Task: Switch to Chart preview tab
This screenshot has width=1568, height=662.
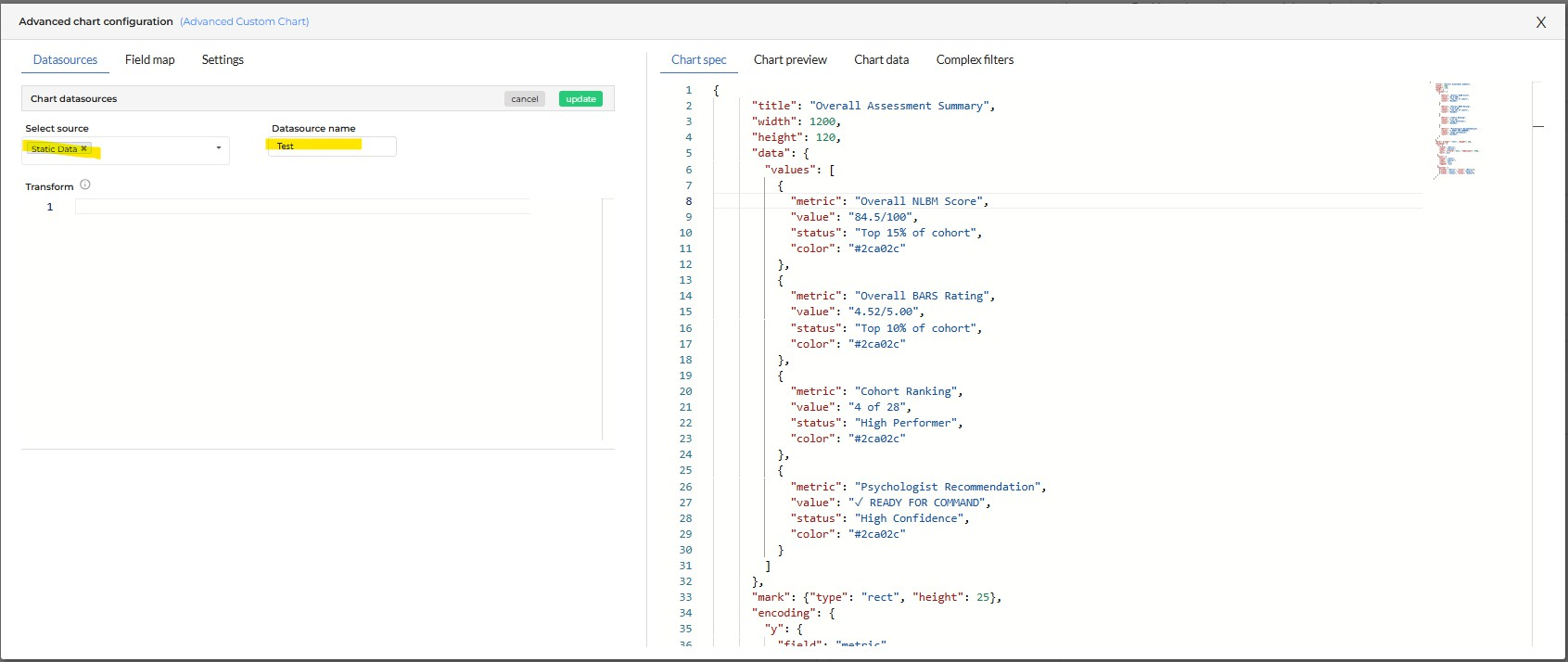Action: pos(790,59)
